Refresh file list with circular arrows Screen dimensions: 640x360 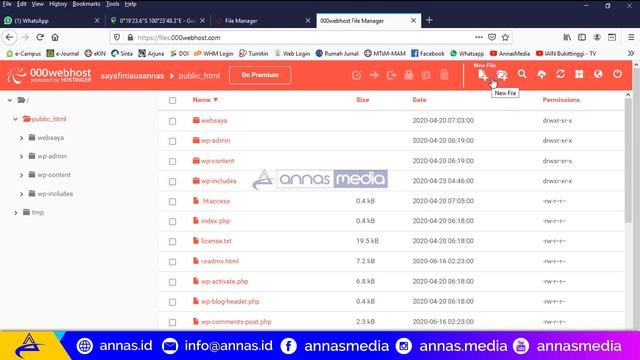pos(560,74)
